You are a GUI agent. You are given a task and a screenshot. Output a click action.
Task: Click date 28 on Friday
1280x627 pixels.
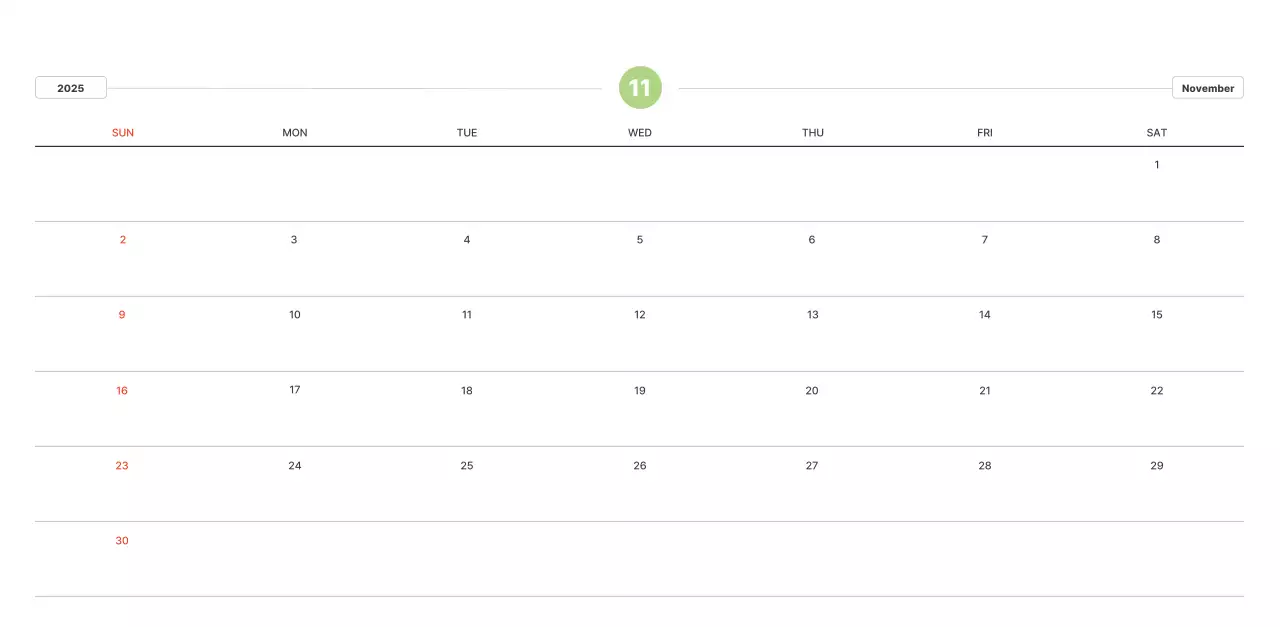985,466
